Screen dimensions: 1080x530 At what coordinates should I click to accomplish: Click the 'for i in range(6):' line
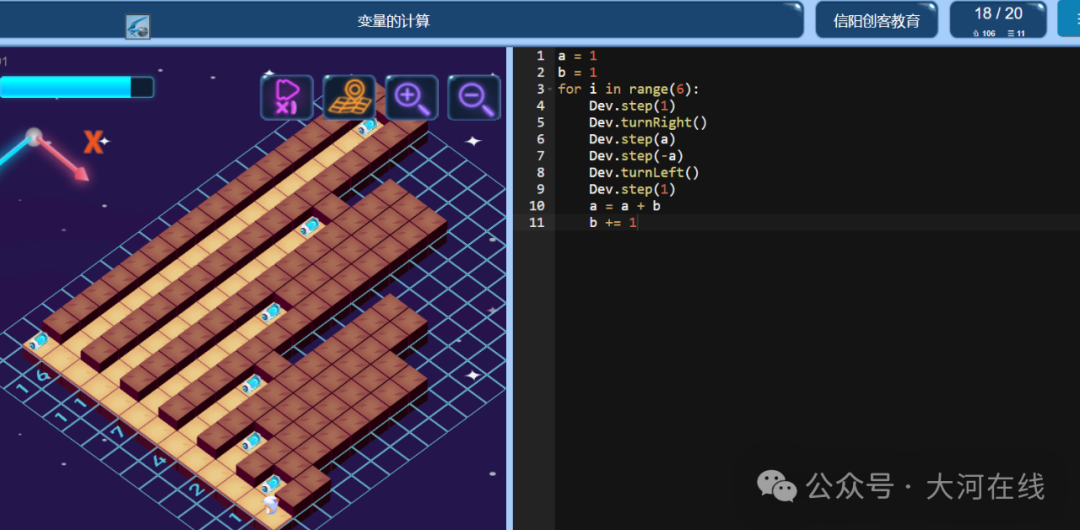click(628, 89)
